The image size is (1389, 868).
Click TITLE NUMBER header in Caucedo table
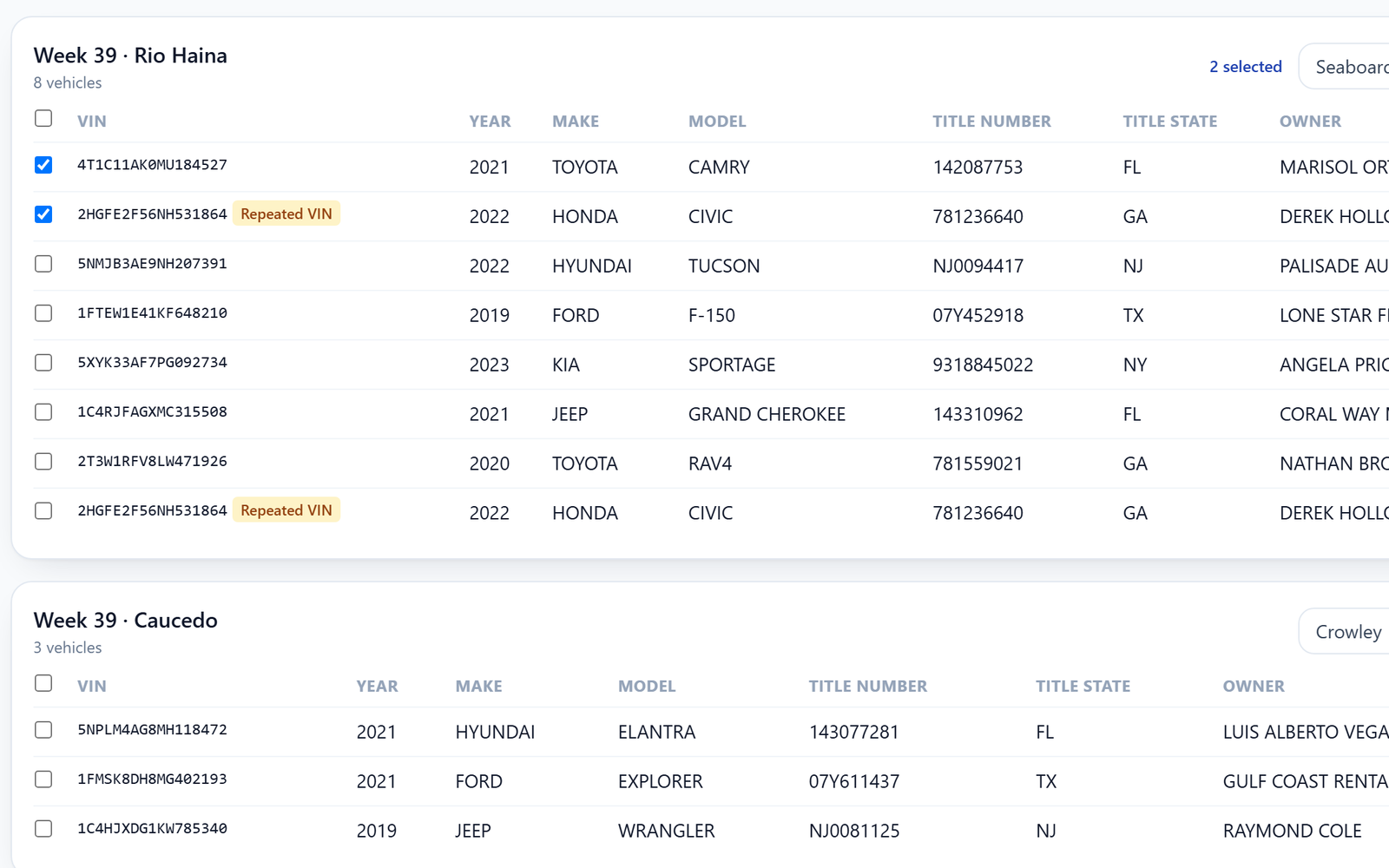point(868,687)
